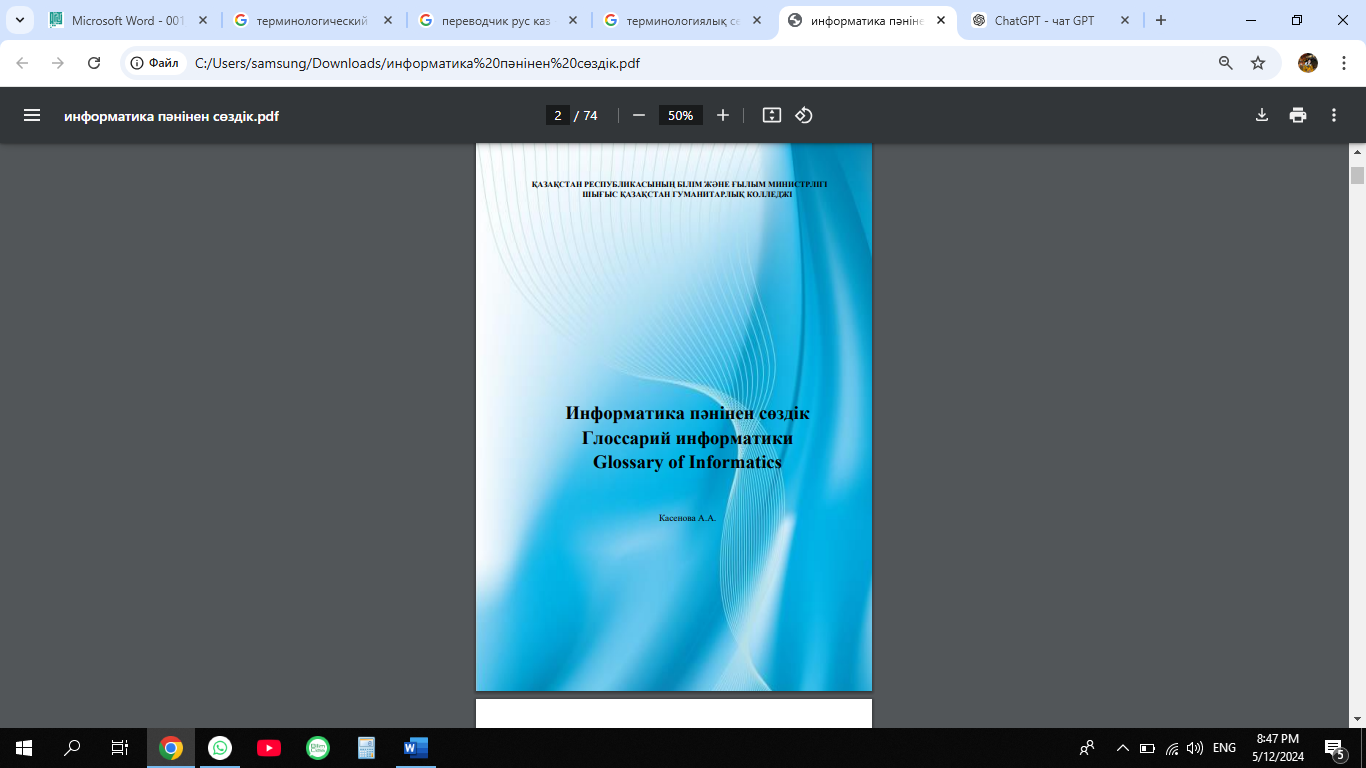Click the browser forward button
Image resolution: width=1366 pixels, height=768 pixels.
(x=58, y=63)
